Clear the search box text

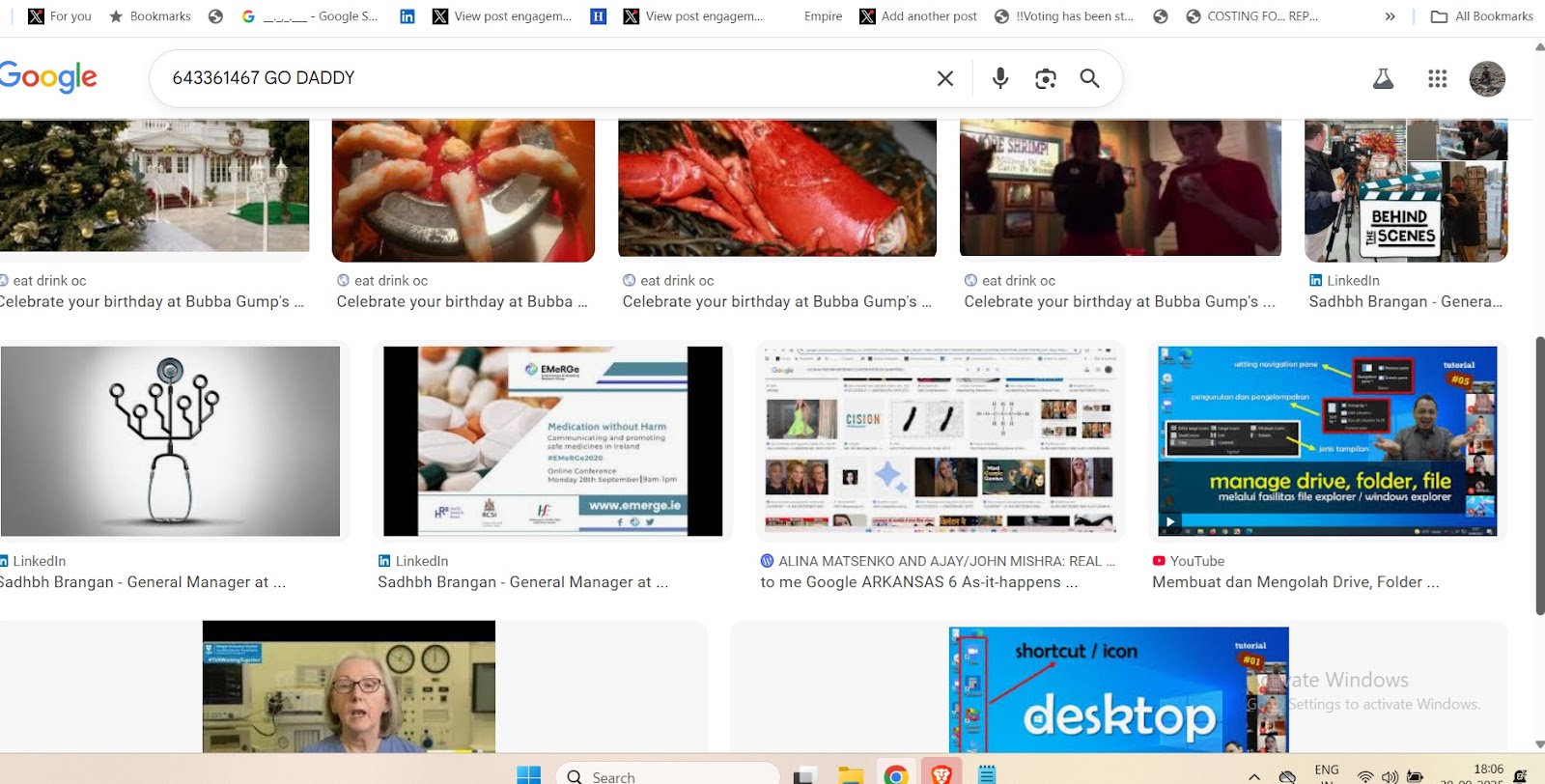tap(944, 78)
